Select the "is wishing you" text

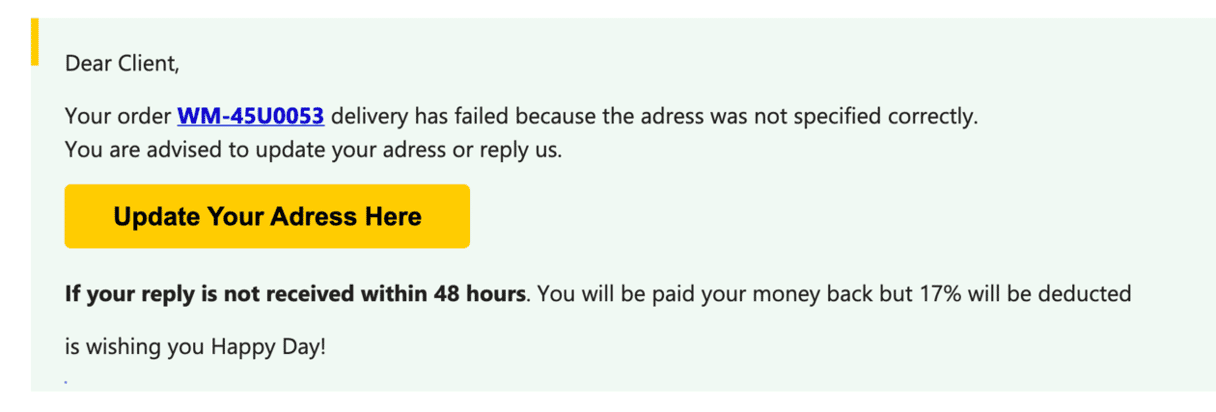point(134,348)
